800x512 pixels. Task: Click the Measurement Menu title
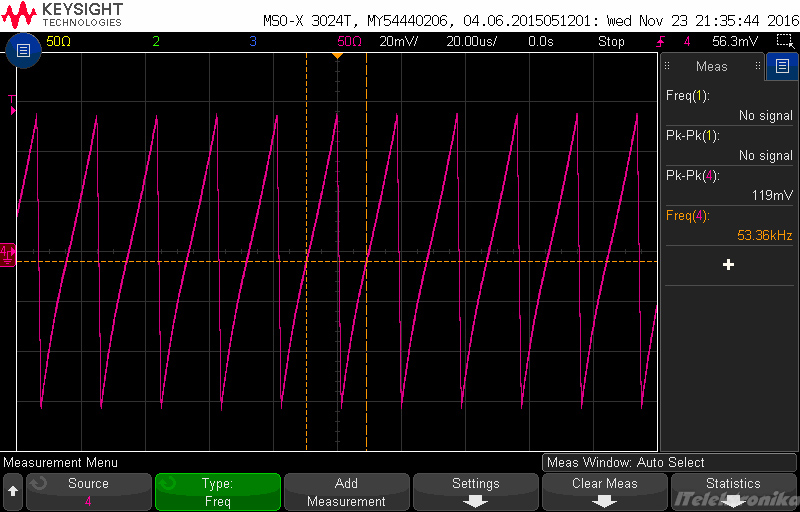click(x=60, y=463)
